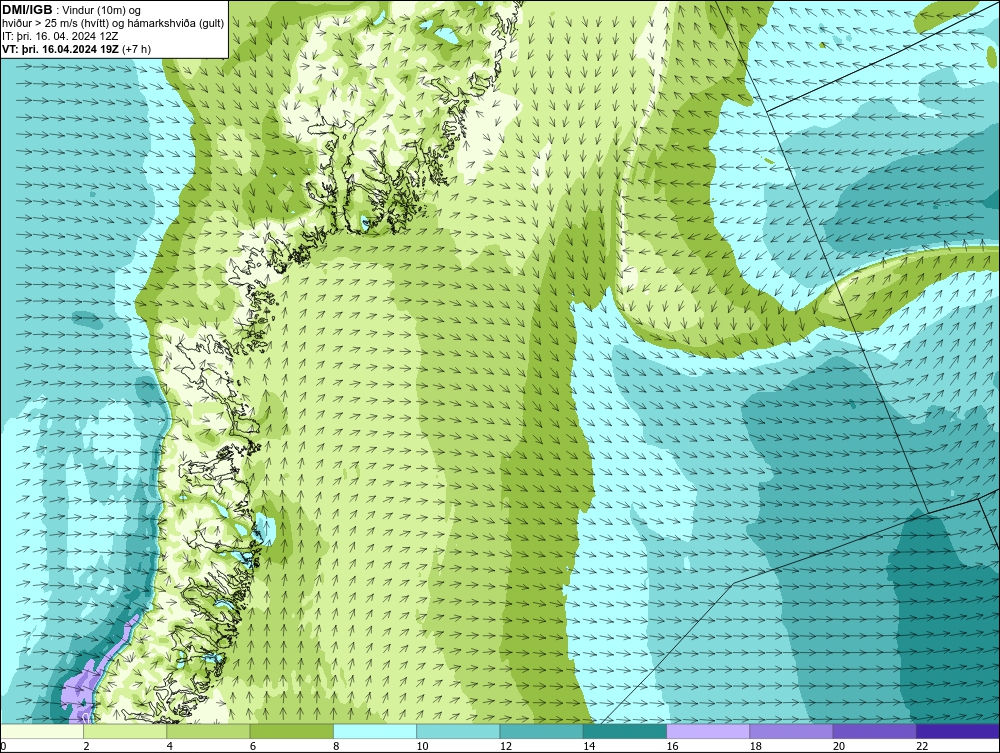
Task: Click the 'hviður > 25 m/s (hvítt)' line
Action: coord(55,24)
